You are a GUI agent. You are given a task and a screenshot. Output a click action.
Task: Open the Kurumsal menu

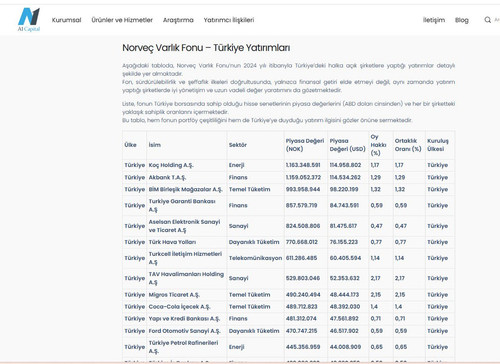(66, 20)
